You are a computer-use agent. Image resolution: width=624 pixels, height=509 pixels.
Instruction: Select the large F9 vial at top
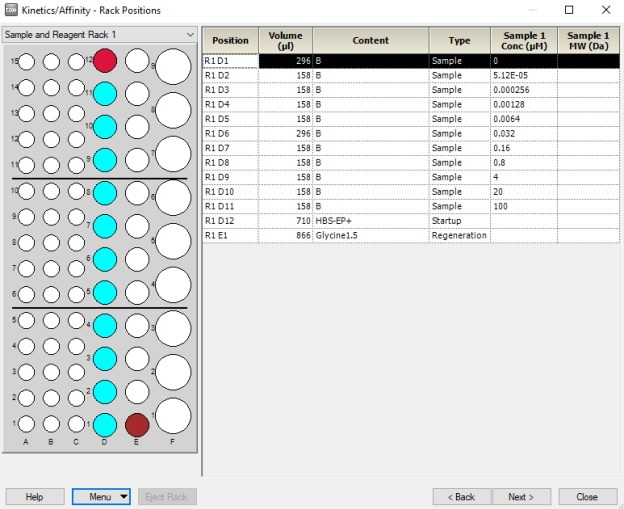173,67
